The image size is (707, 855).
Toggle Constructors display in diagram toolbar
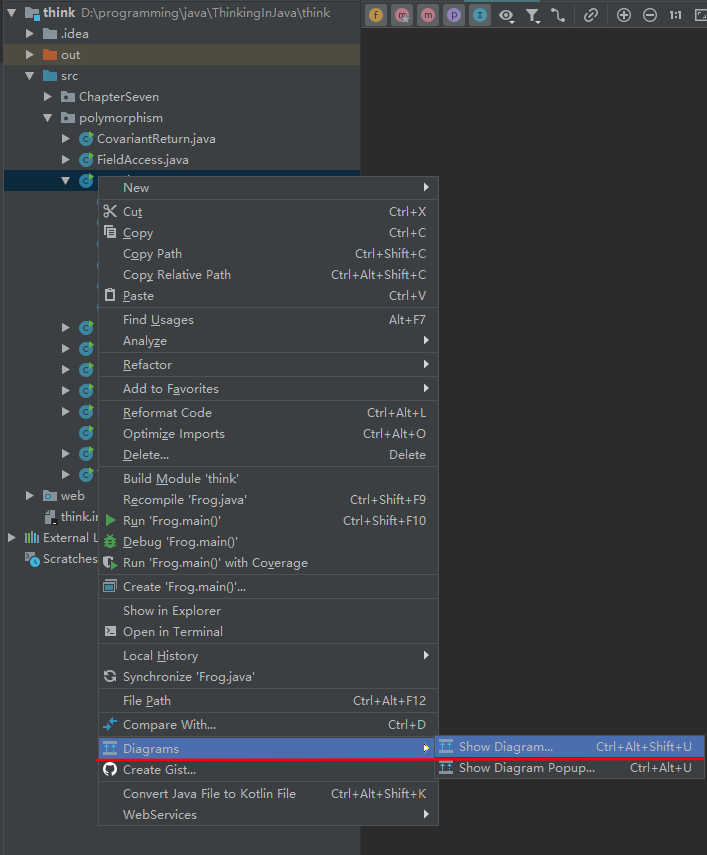pos(402,15)
